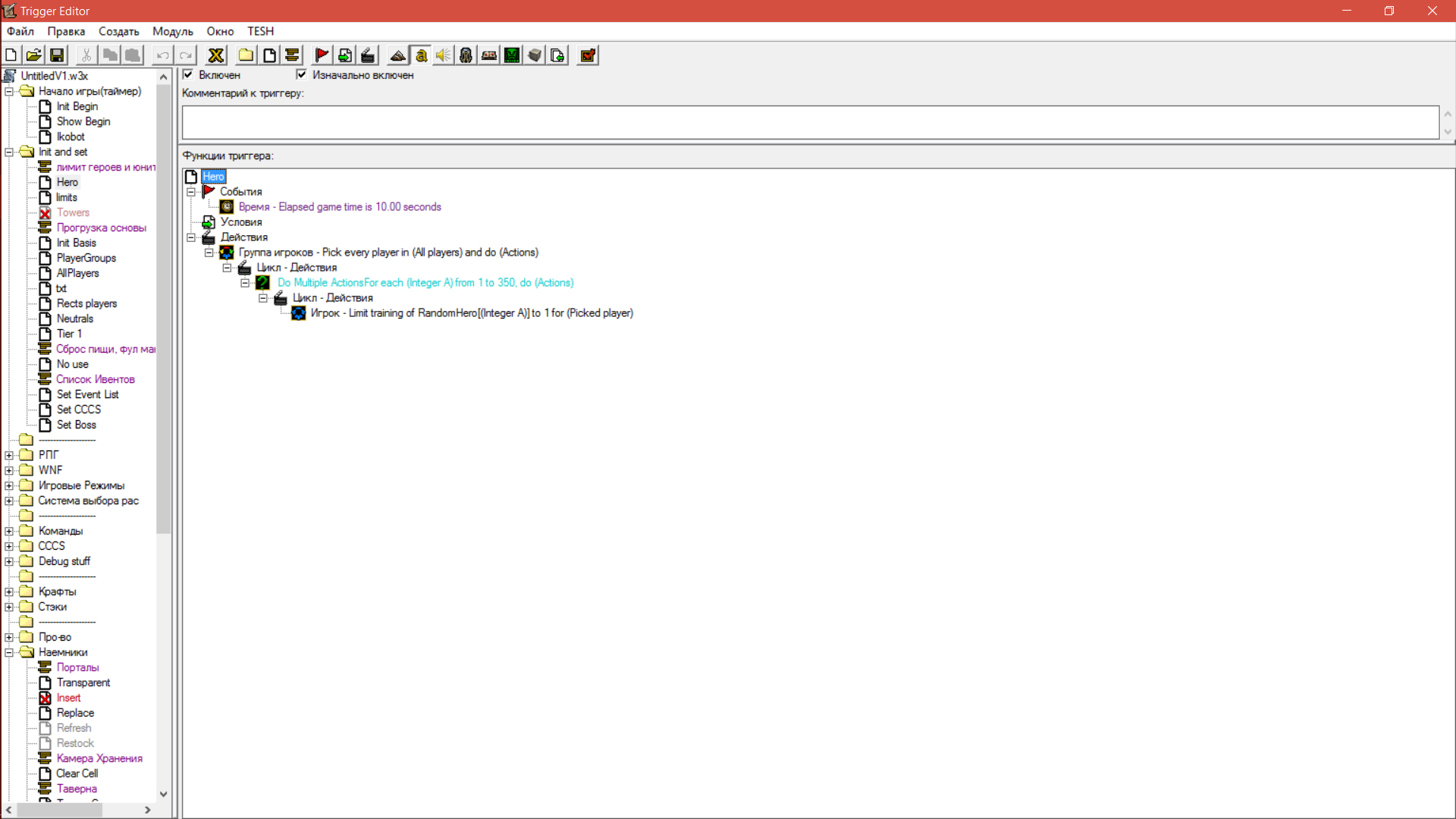Viewport: 1456px width, 819px height.
Task: Click the horizontal scroll right arrow
Action: (148, 810)
